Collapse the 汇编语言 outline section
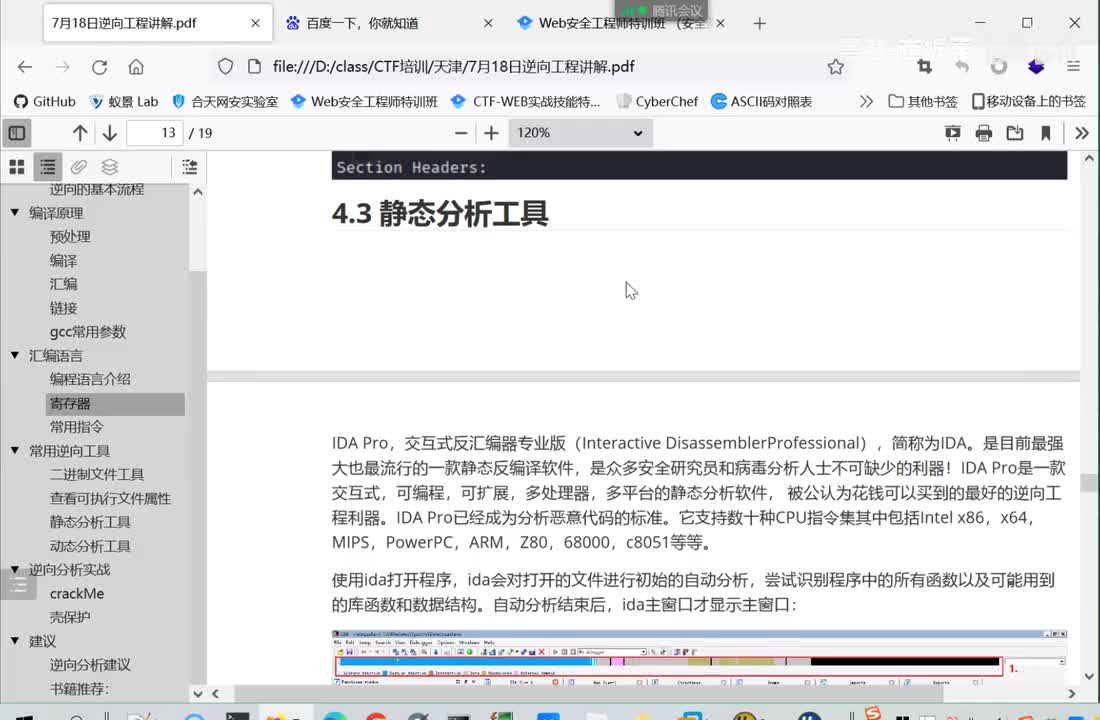Screen dimensions: 1100x720 [x=15, y=355]
